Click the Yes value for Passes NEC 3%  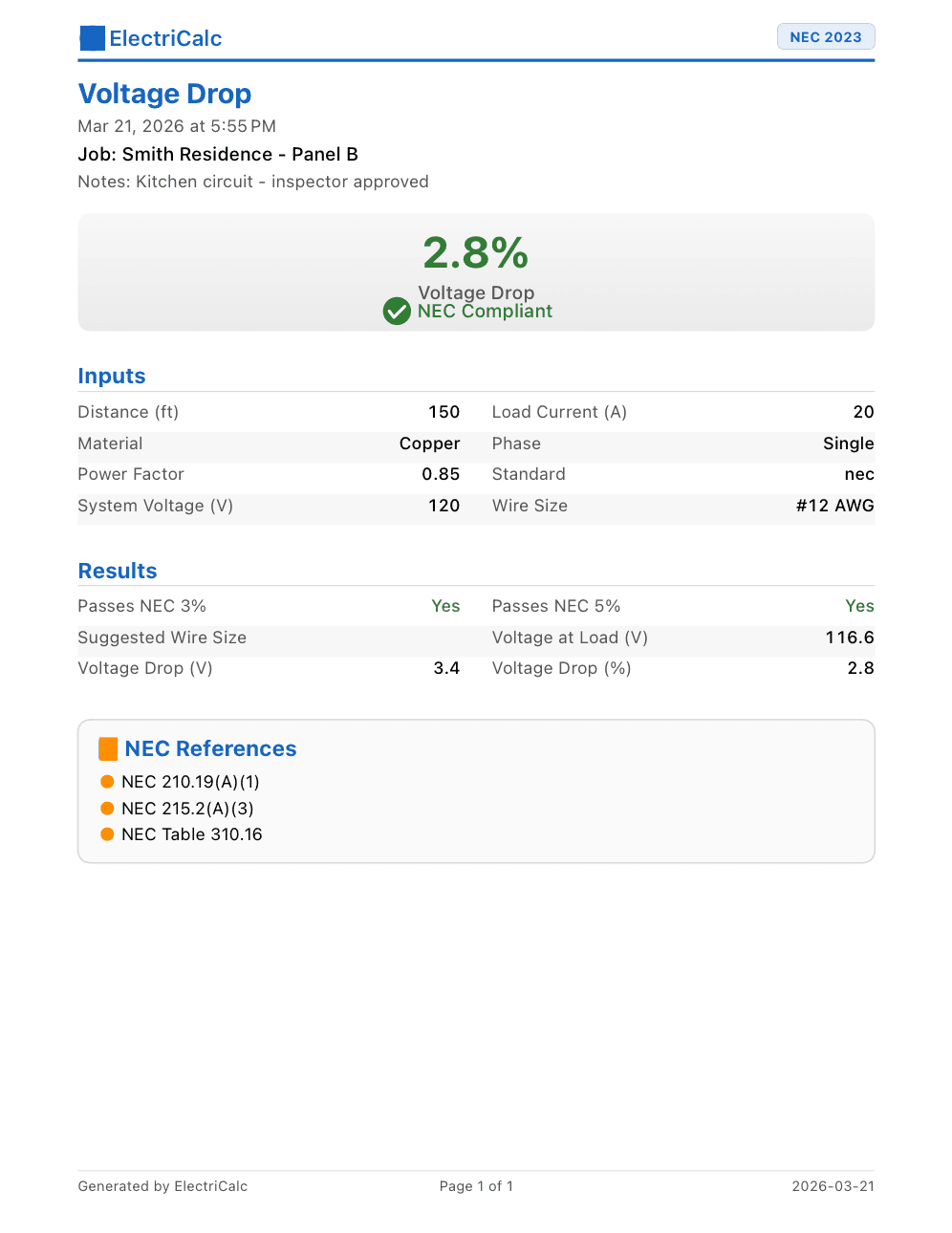[445, 606]
